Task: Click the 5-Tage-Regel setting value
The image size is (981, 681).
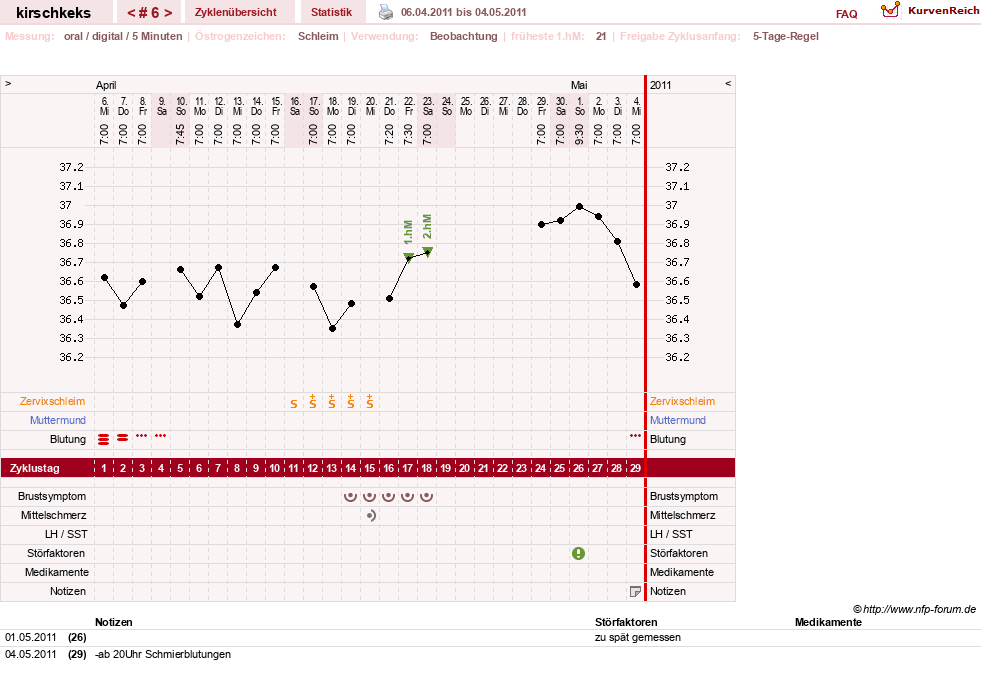Action: (x=785, y=36)
